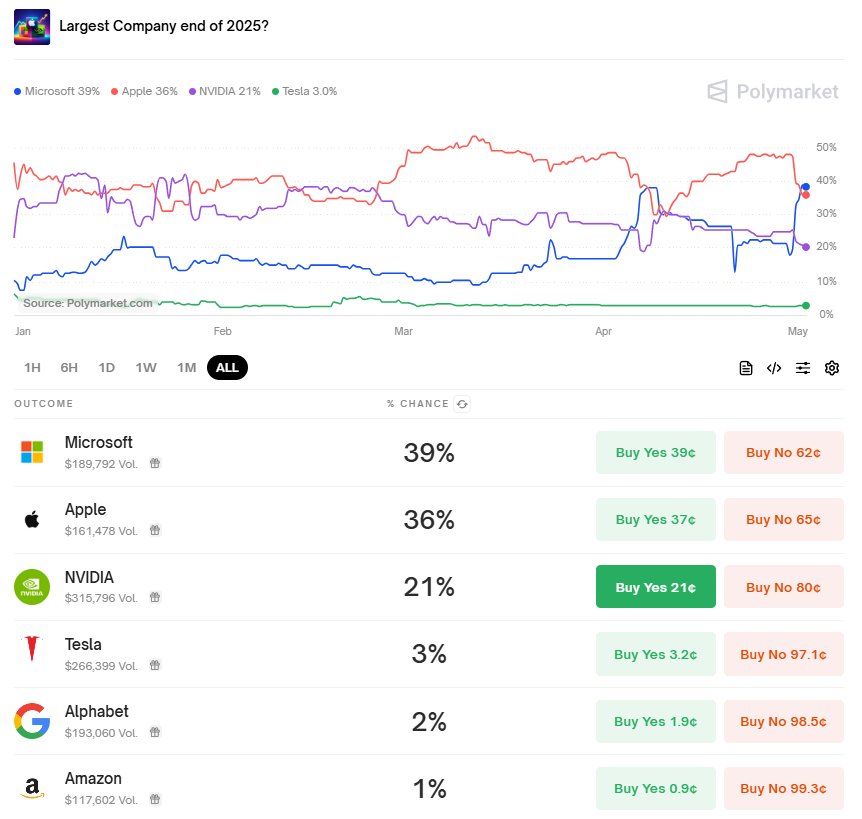The width and height of the screenshot is (862, 819).
Task: Open the chart settings gear icon
Action: coord(832,368)
